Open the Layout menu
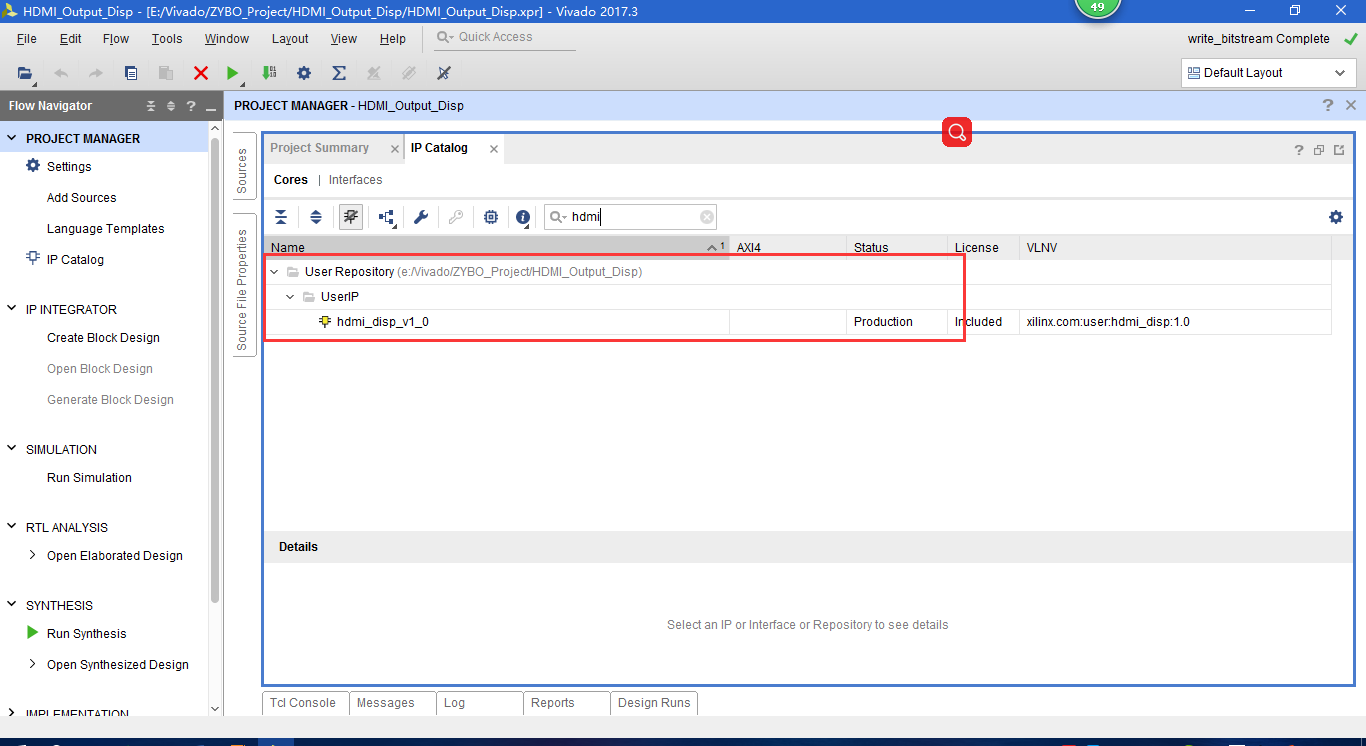The image size is (1366, 746). (290, 39)
